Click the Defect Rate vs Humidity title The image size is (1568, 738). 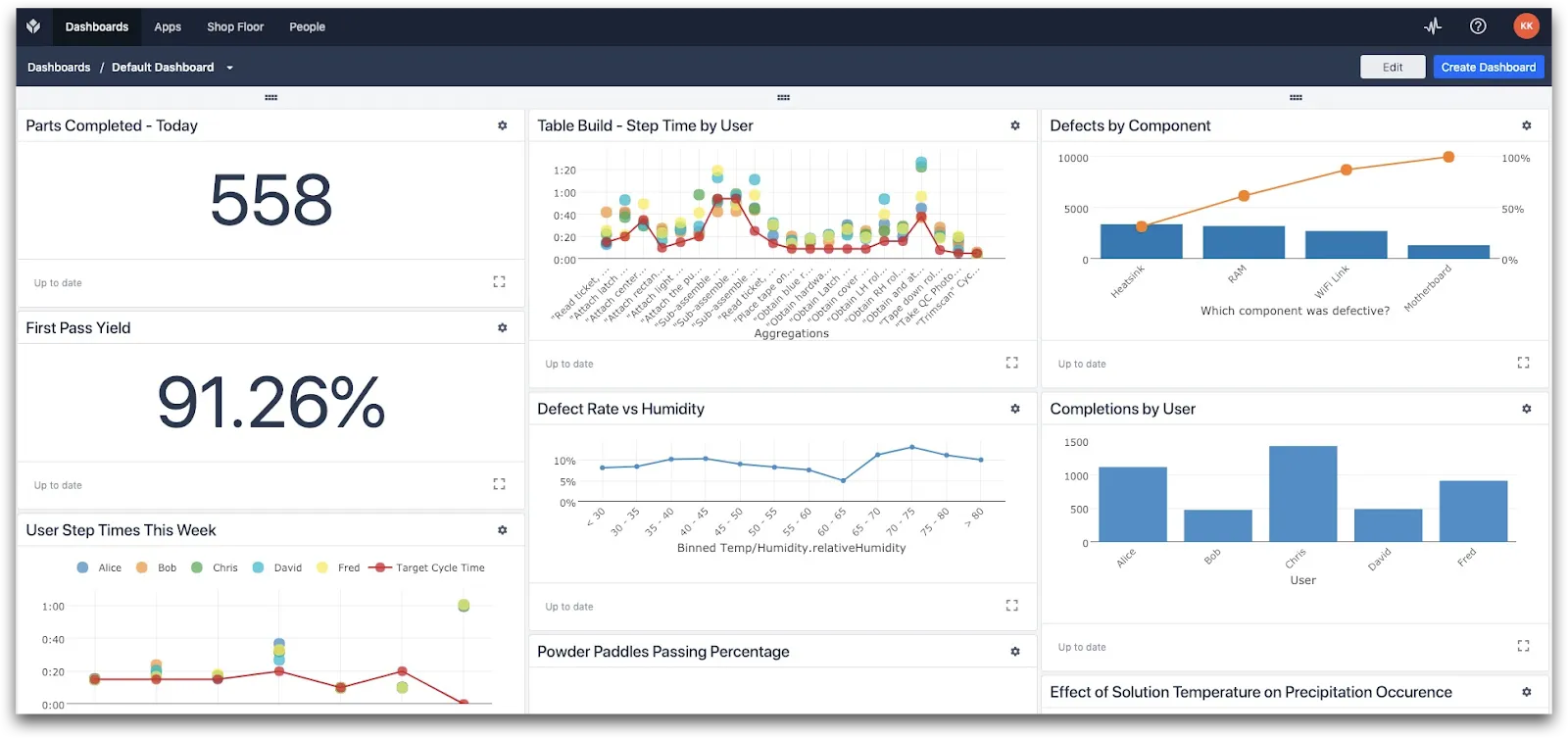[620, 409]
